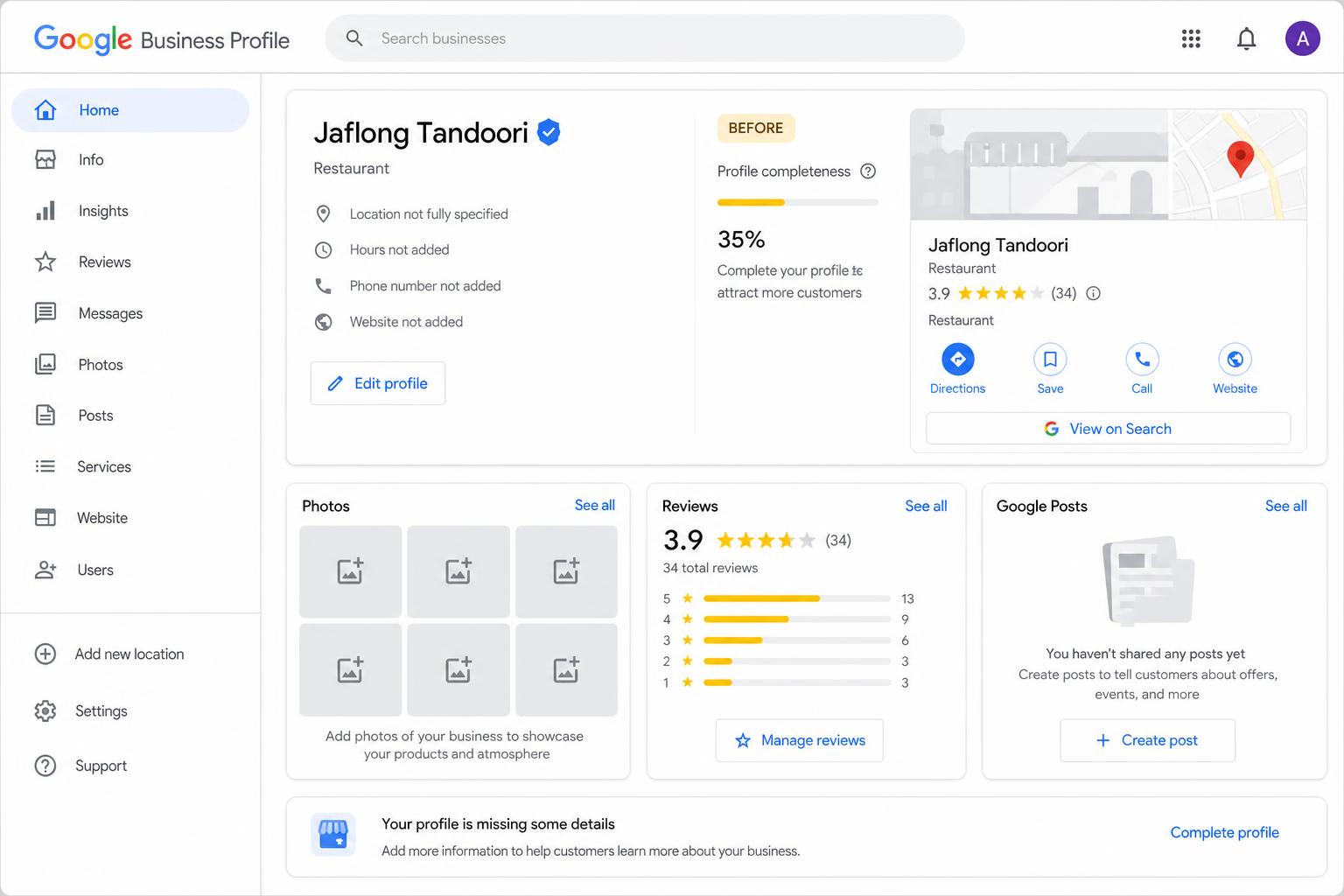
Task: Click the 5-star rating bar showing 13
Action: pos(797,598)
